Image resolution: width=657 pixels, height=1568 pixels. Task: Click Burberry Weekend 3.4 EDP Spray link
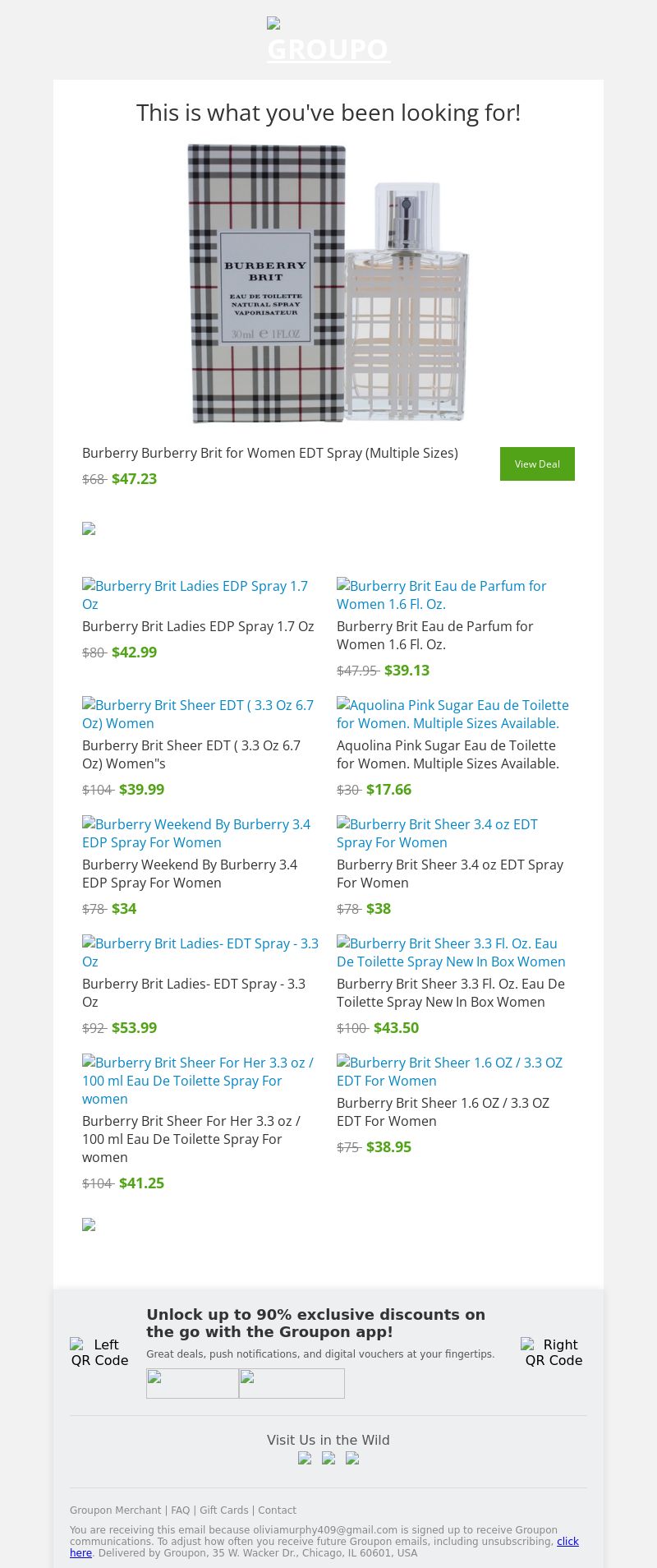point(196,833)
